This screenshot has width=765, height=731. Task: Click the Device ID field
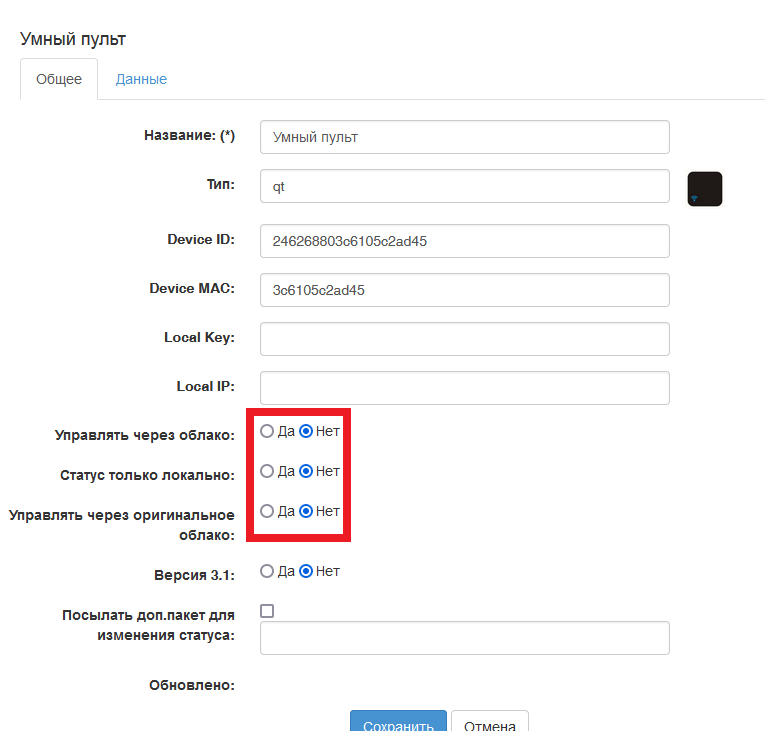pos(464,241)
